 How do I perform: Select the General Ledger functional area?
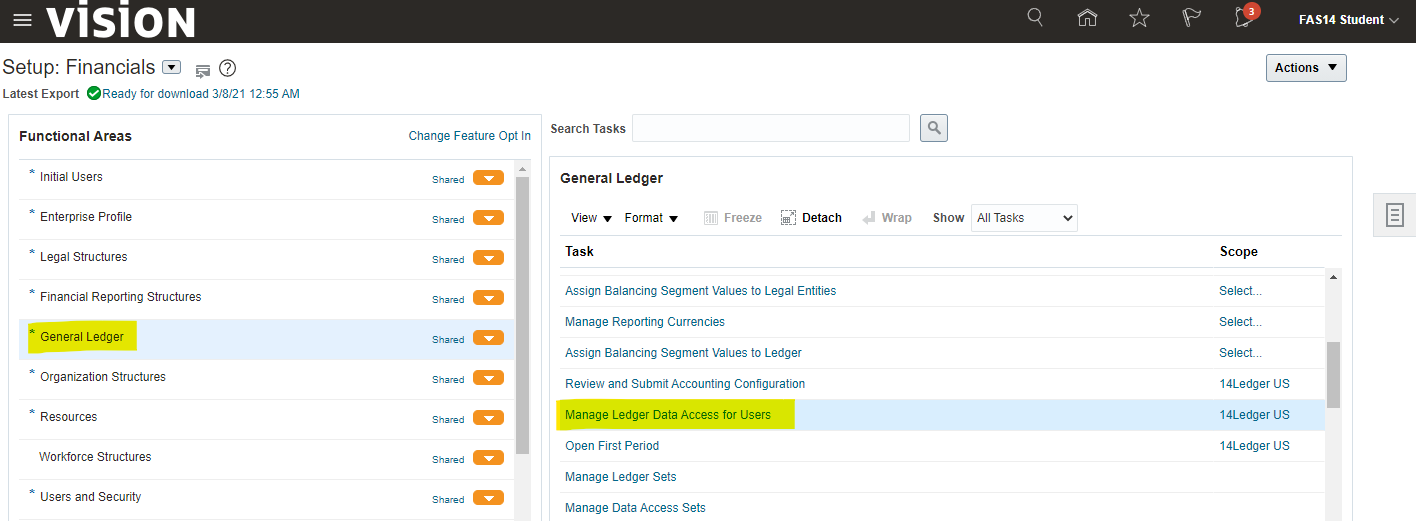coord(82,337)
